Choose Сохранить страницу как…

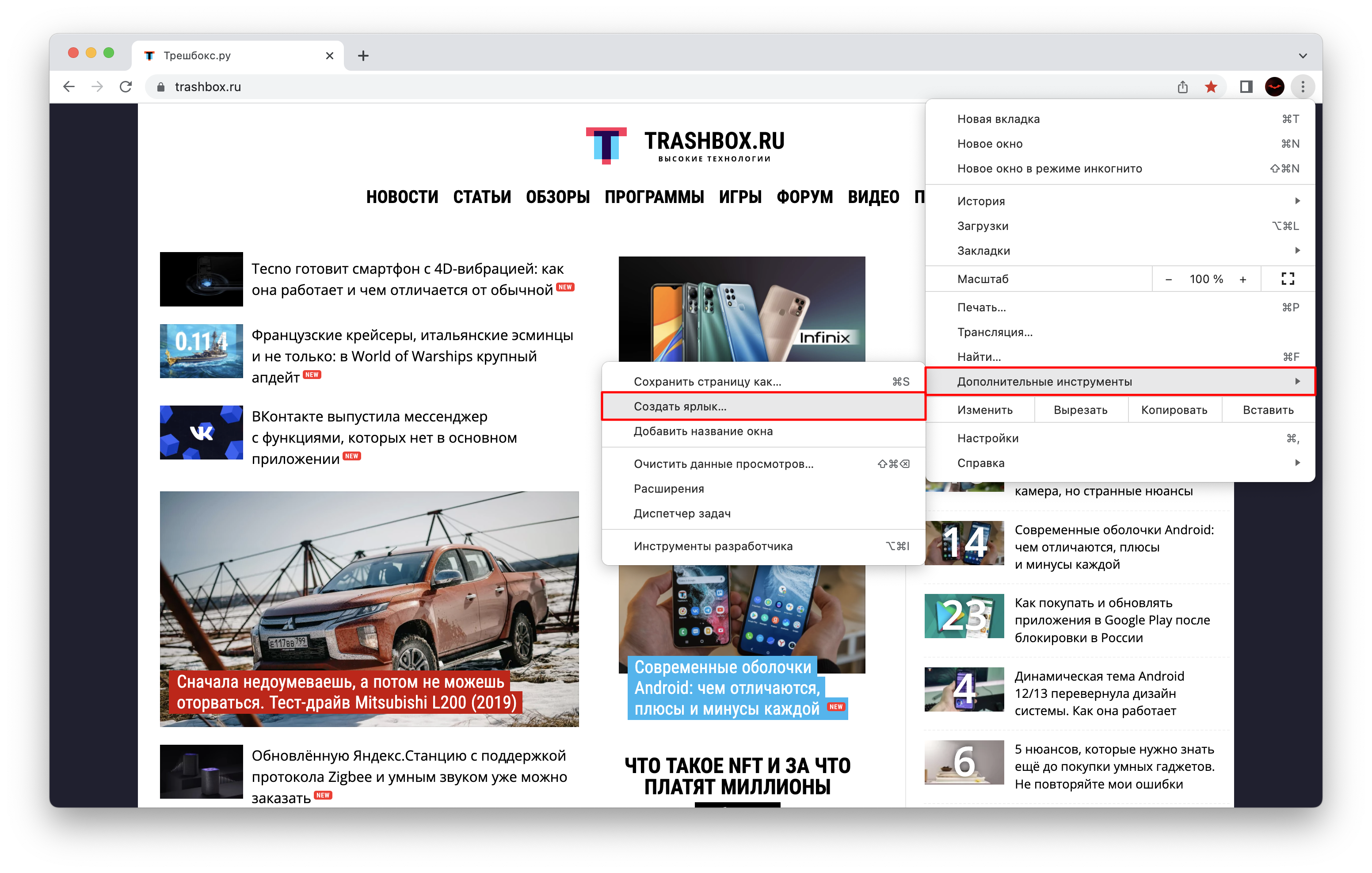[x=763, y=382]
